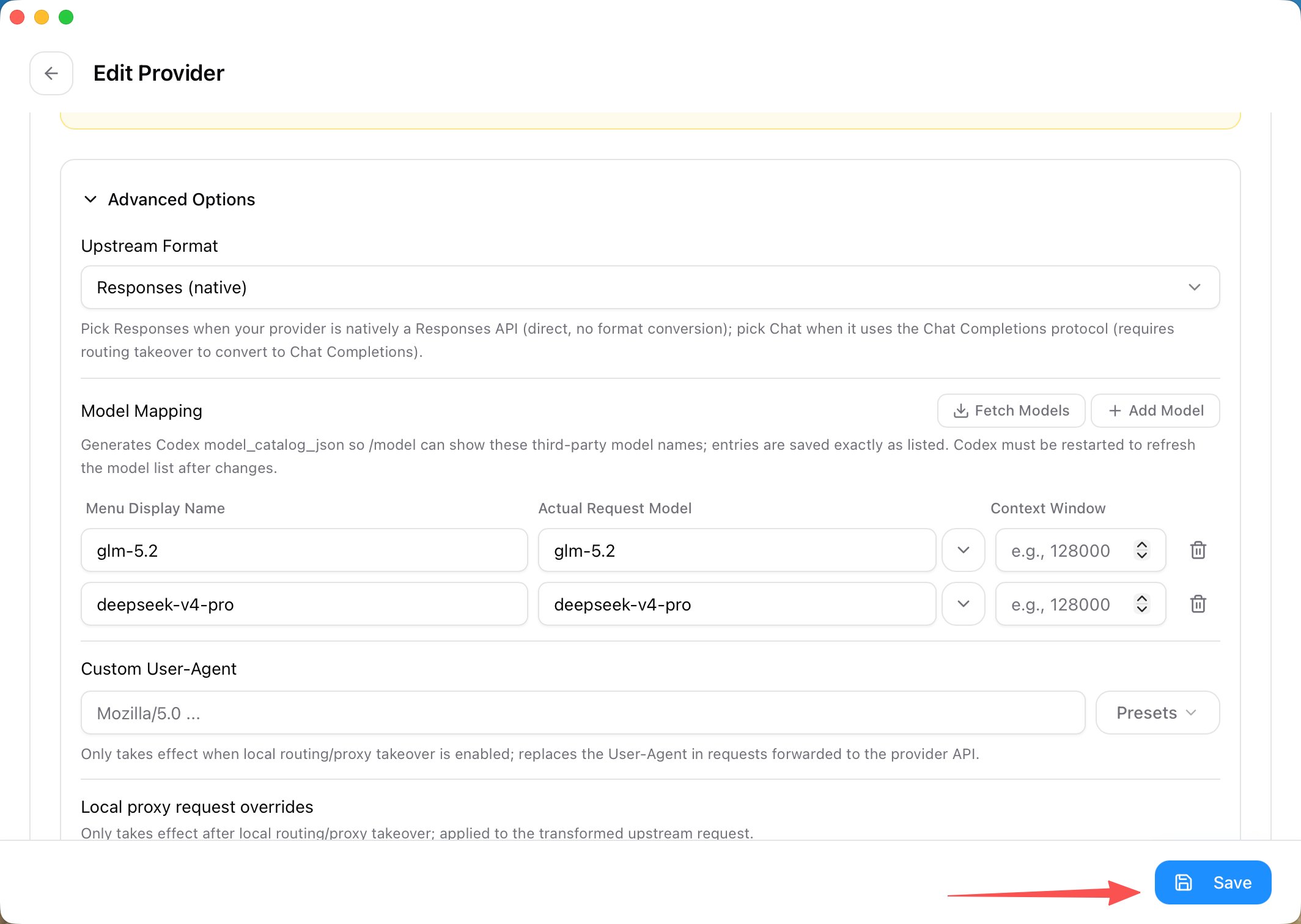Delete the glm-5.2 model mapping

coord(1198,551)
